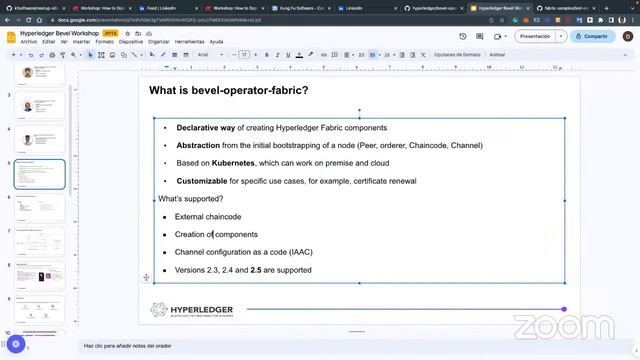The width and height of the screenshot is (640, 360).
Task: Click the decrease indent icon
Action: [402, 55]
